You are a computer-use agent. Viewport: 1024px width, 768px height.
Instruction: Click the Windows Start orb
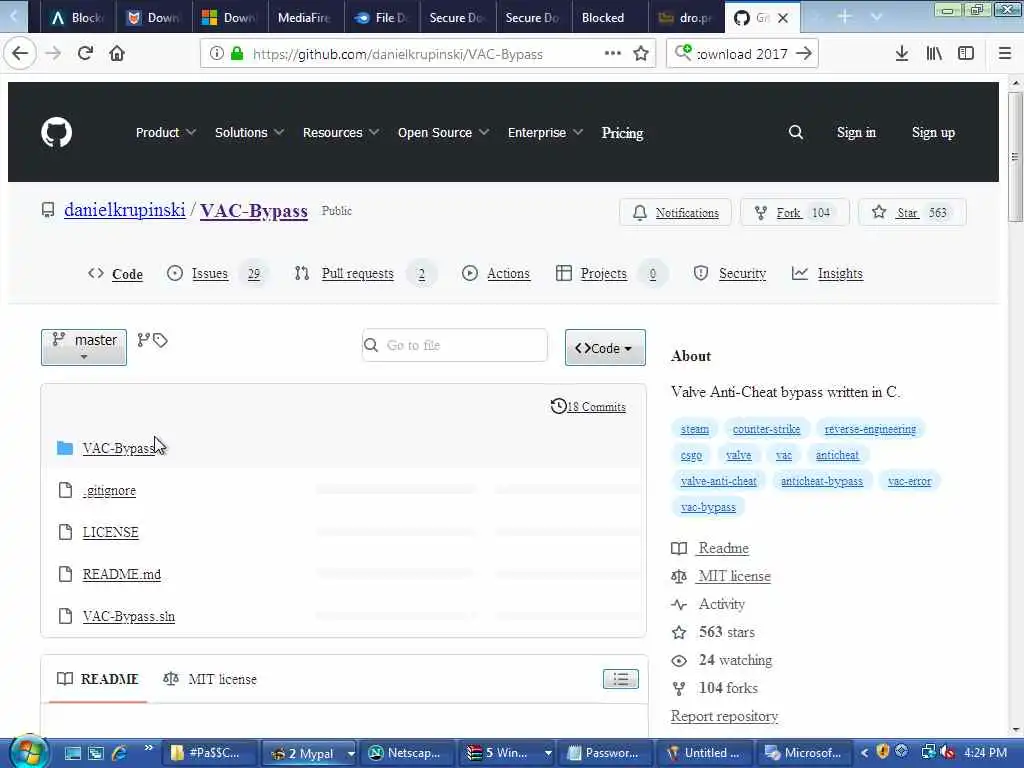pos(28,752)
